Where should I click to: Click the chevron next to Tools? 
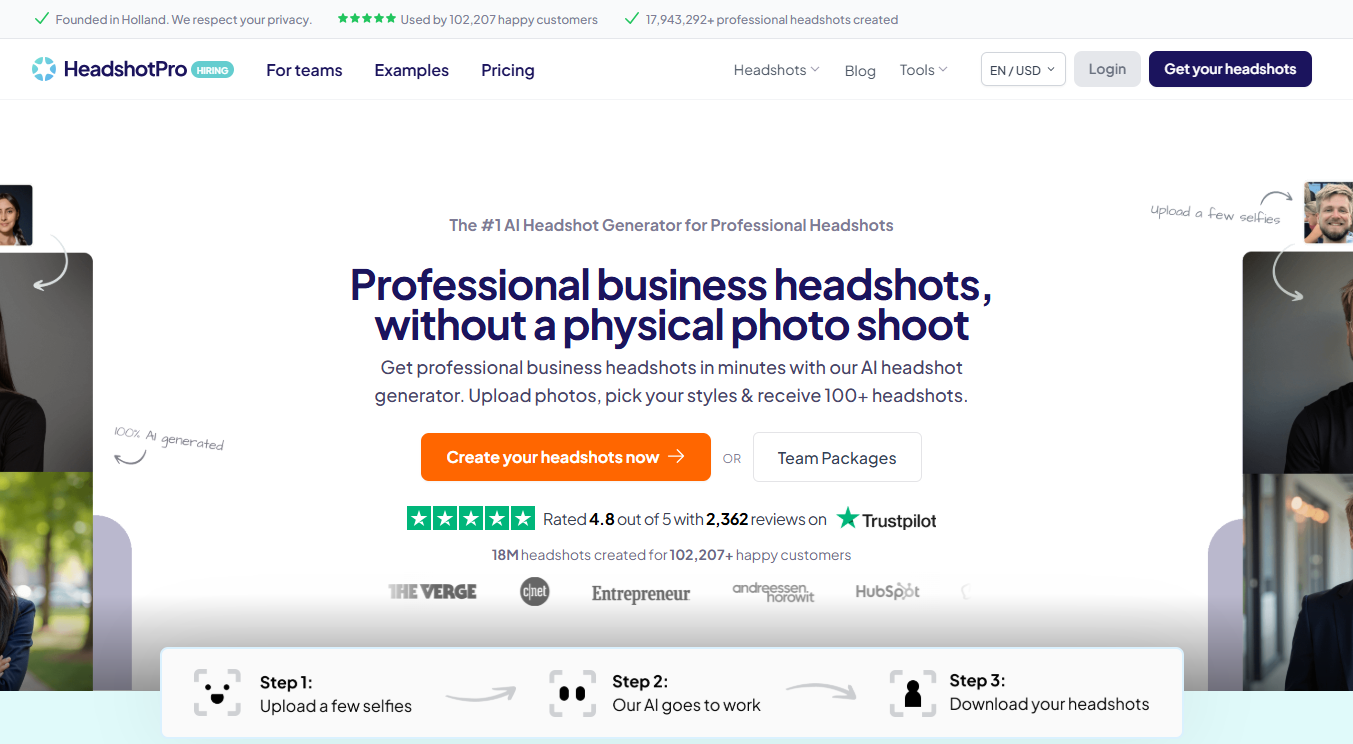pos(943,69)
